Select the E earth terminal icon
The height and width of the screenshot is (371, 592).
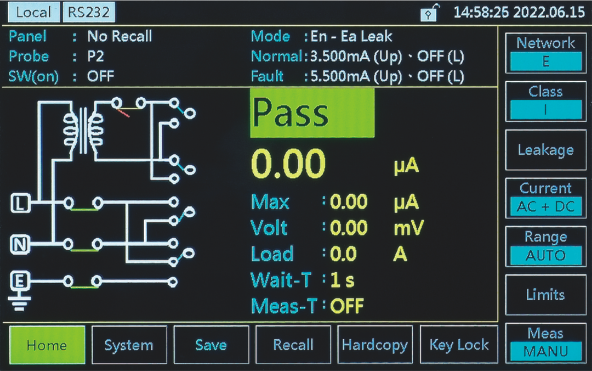(19, 281)
